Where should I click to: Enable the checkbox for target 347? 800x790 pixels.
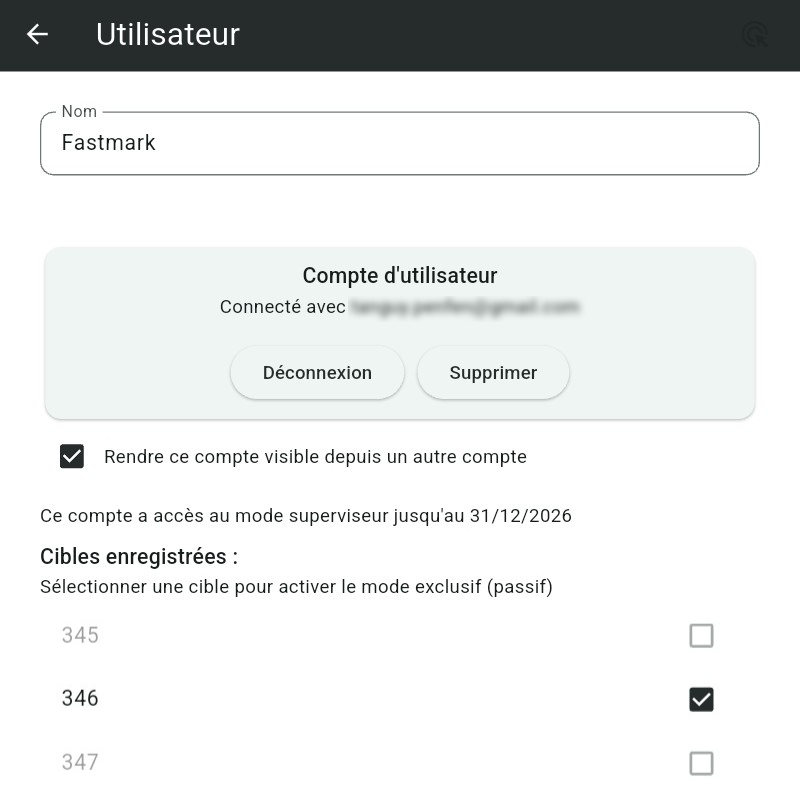[701, 763]
